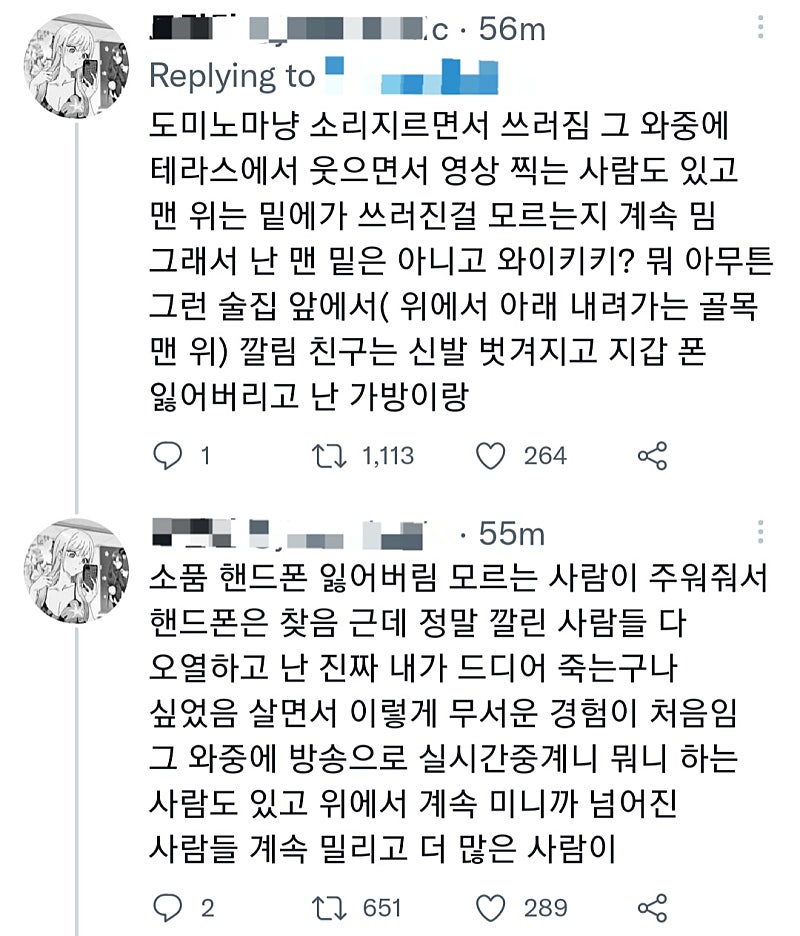Screen dimensions: 800x936
Task: Share the tweet posted 55m ago
Action: tap(652, 907)
